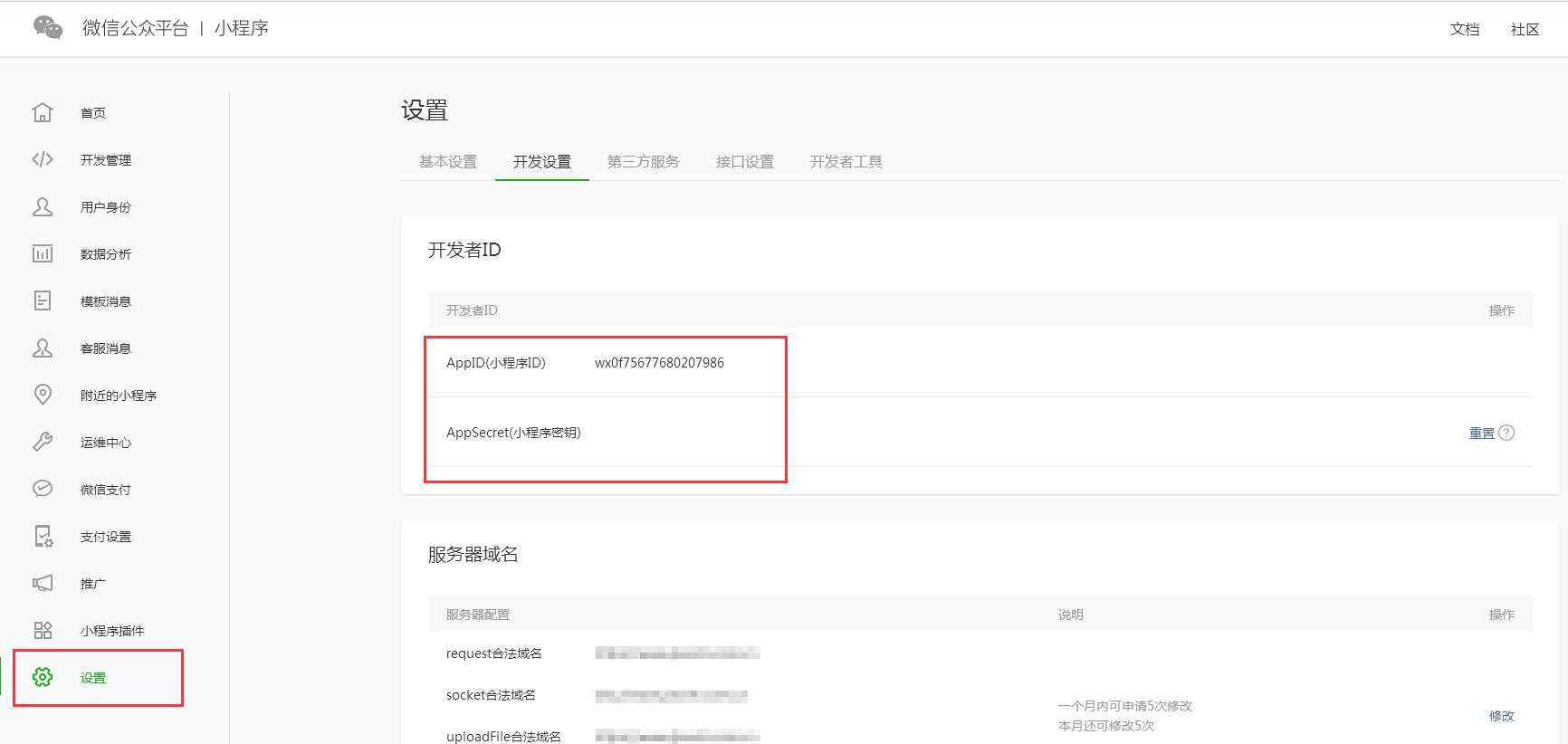Click the WeChat Pay icon
Viewport: 1568px width, 744px height.
click(43, 489)
